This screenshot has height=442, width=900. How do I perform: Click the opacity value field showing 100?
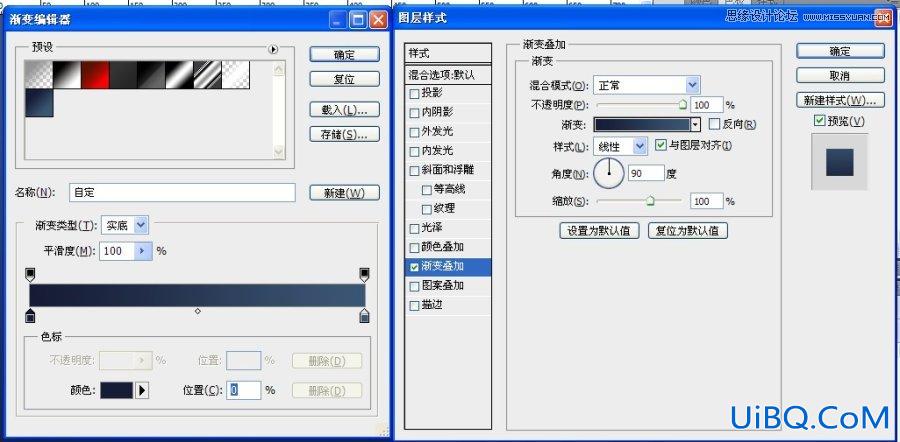click(x=707, y=105)
